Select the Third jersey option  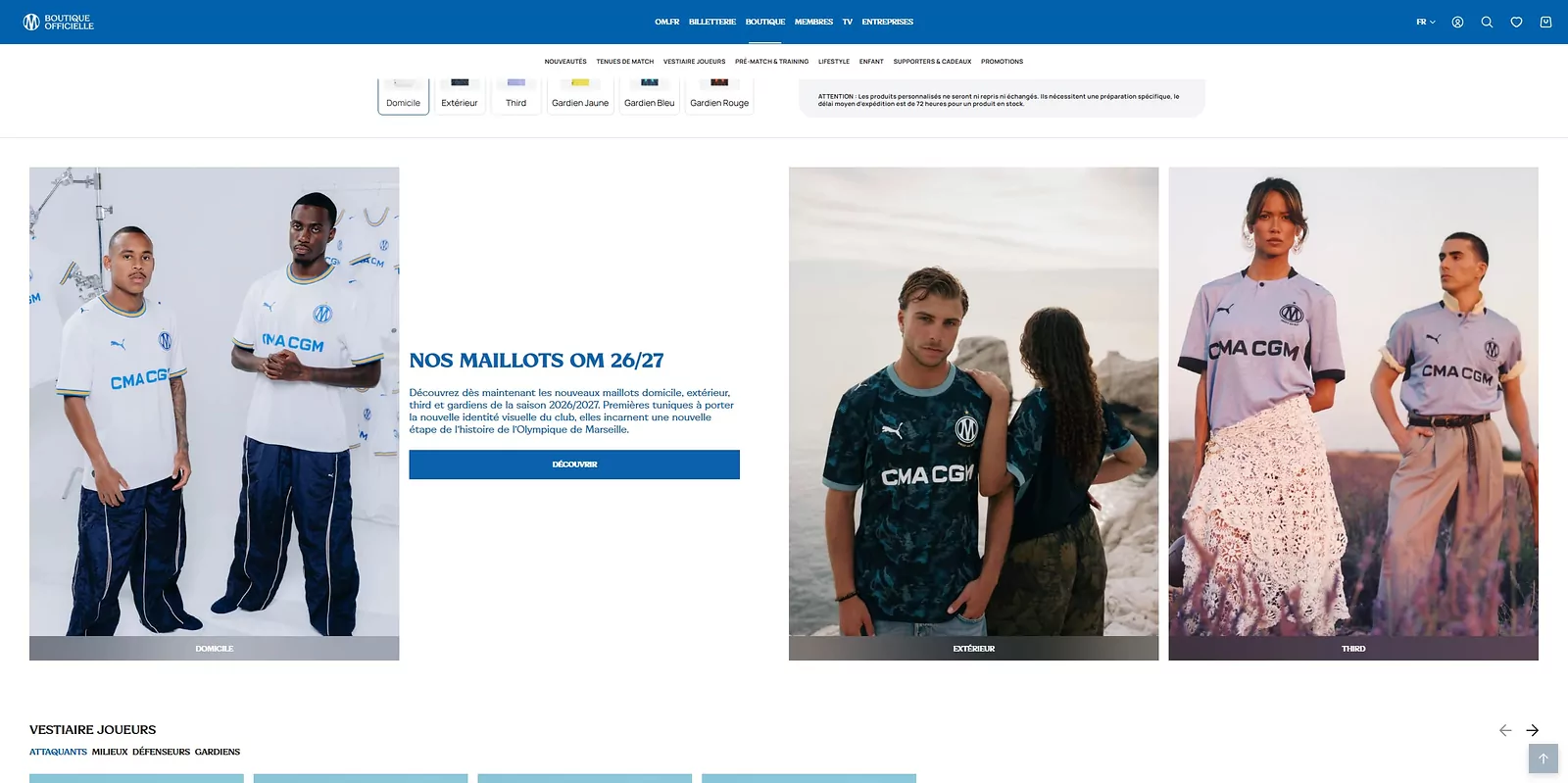point(516,97)
